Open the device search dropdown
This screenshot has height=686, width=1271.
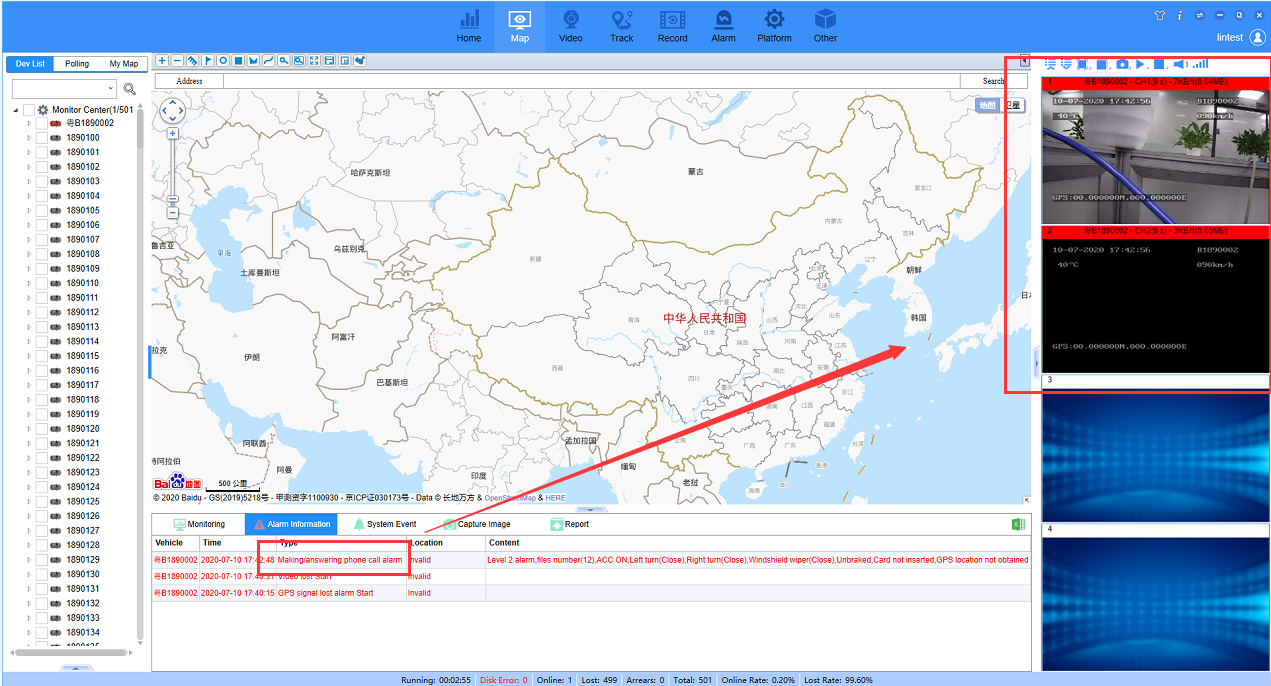tap(110, 89)
